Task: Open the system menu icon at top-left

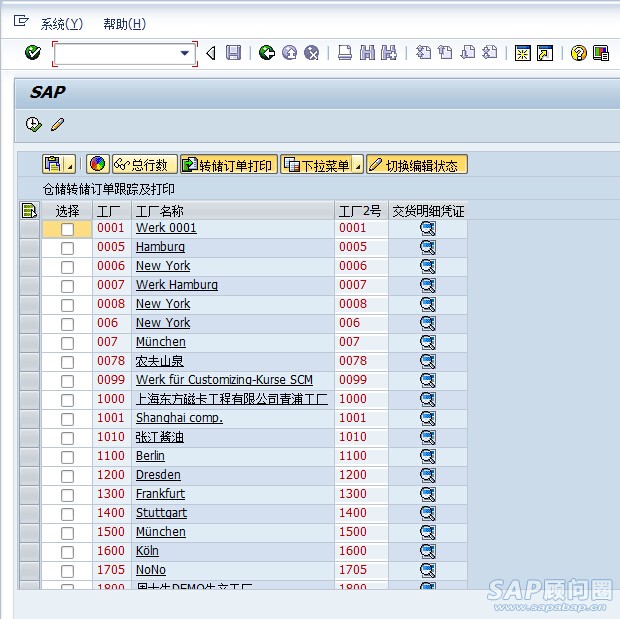Action: pyautogui.click(x=21, y=21)
